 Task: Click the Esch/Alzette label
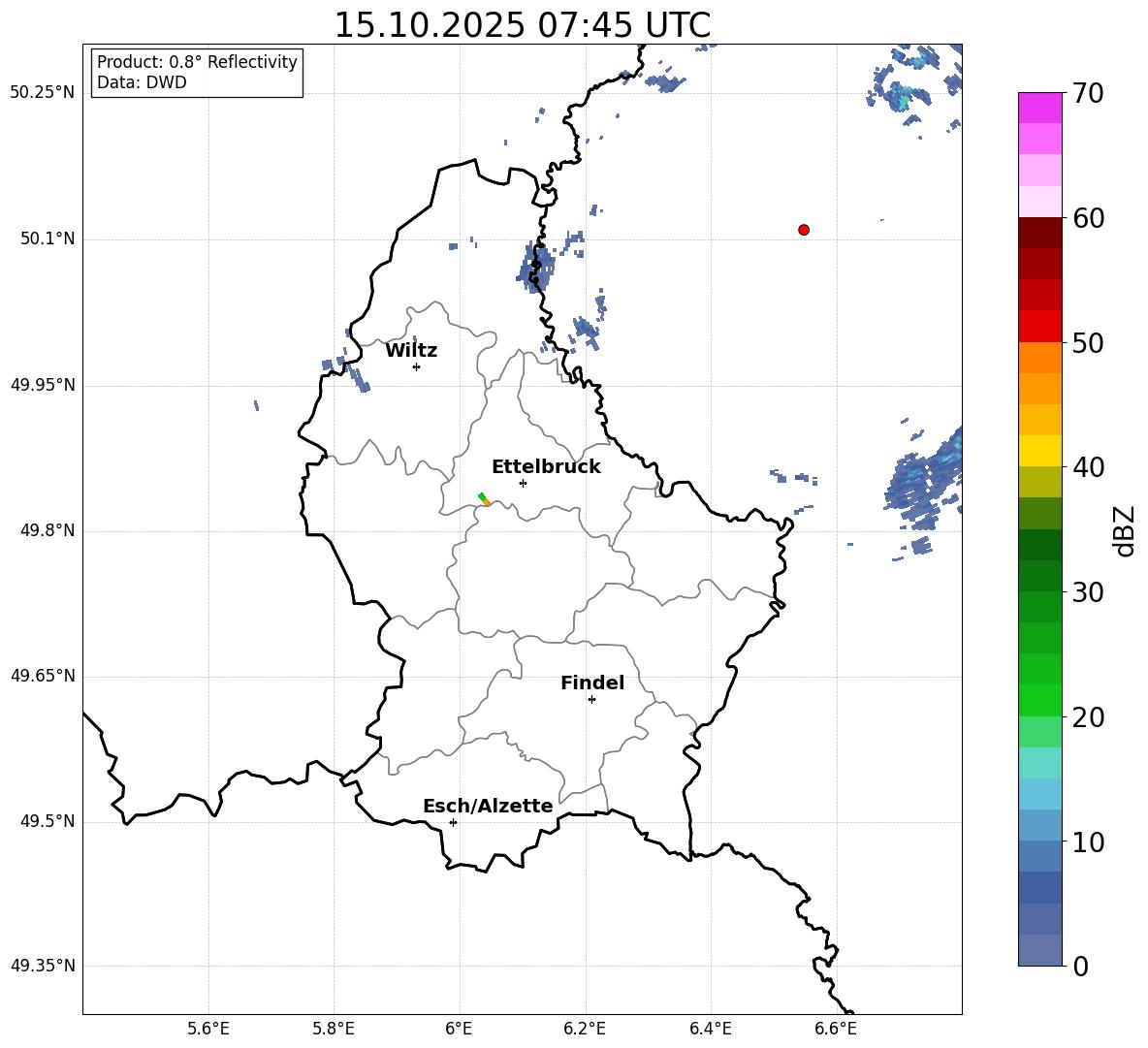[x=489, y=806]
